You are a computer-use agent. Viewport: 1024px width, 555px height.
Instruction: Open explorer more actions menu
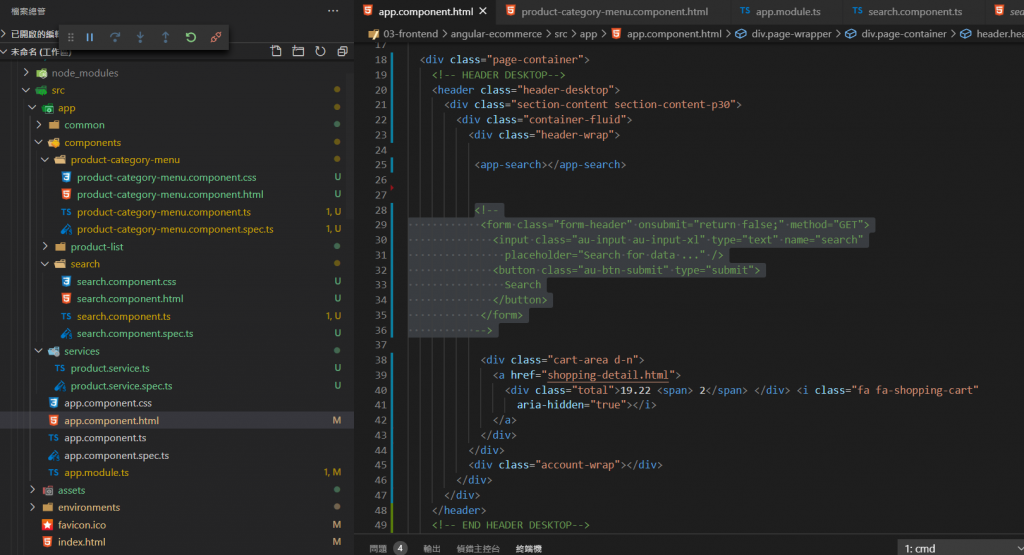333,10
